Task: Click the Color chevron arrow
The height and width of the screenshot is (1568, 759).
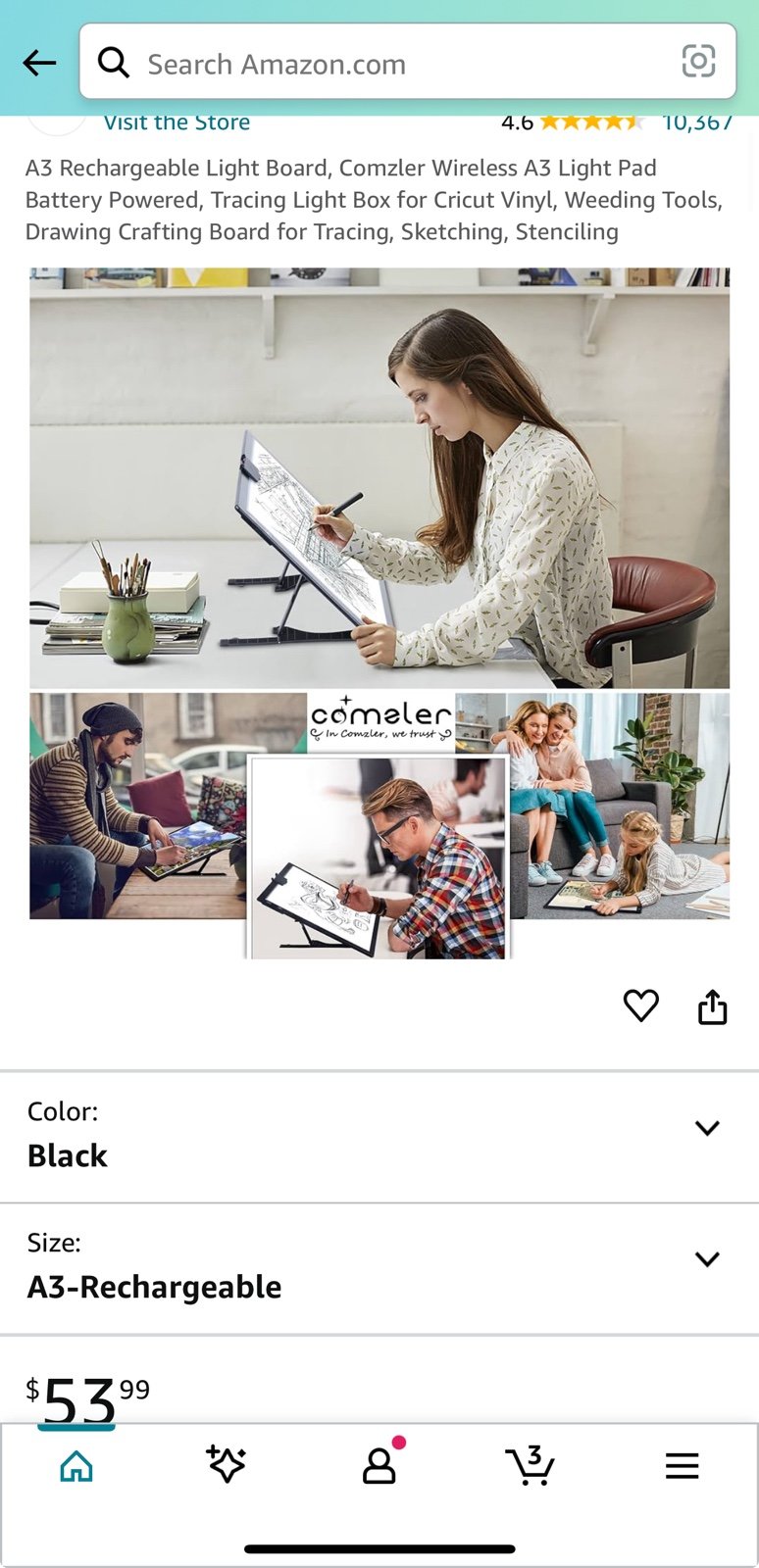Action: pos(707,1128)
